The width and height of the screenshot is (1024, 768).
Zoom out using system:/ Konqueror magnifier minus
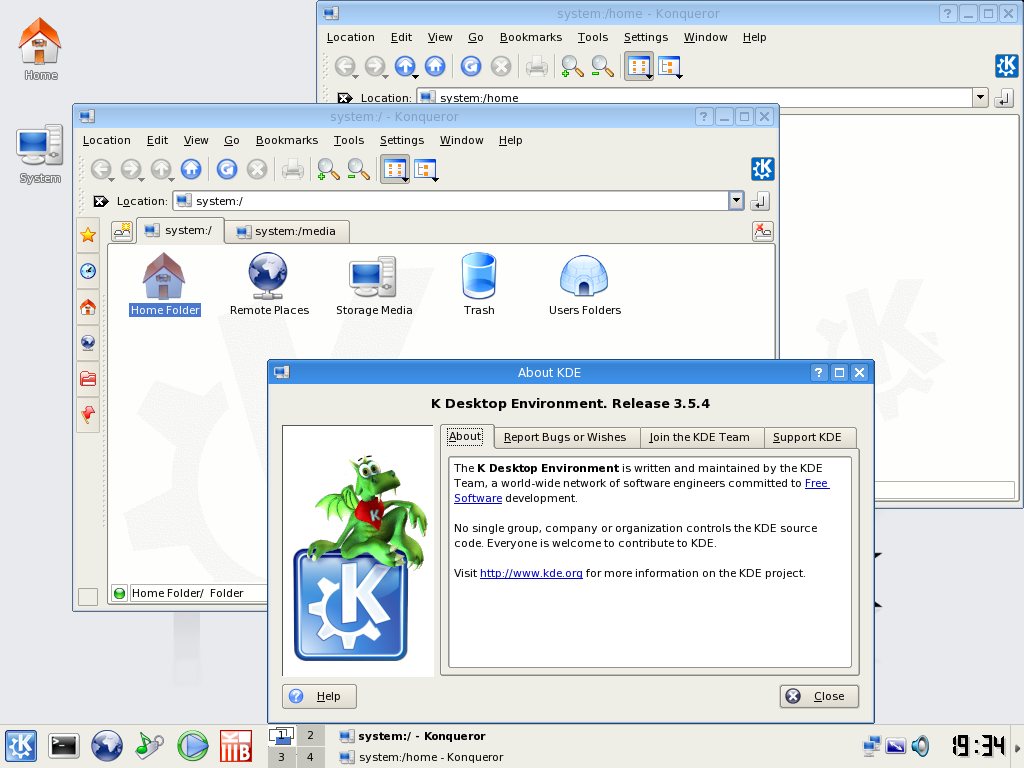358,169
